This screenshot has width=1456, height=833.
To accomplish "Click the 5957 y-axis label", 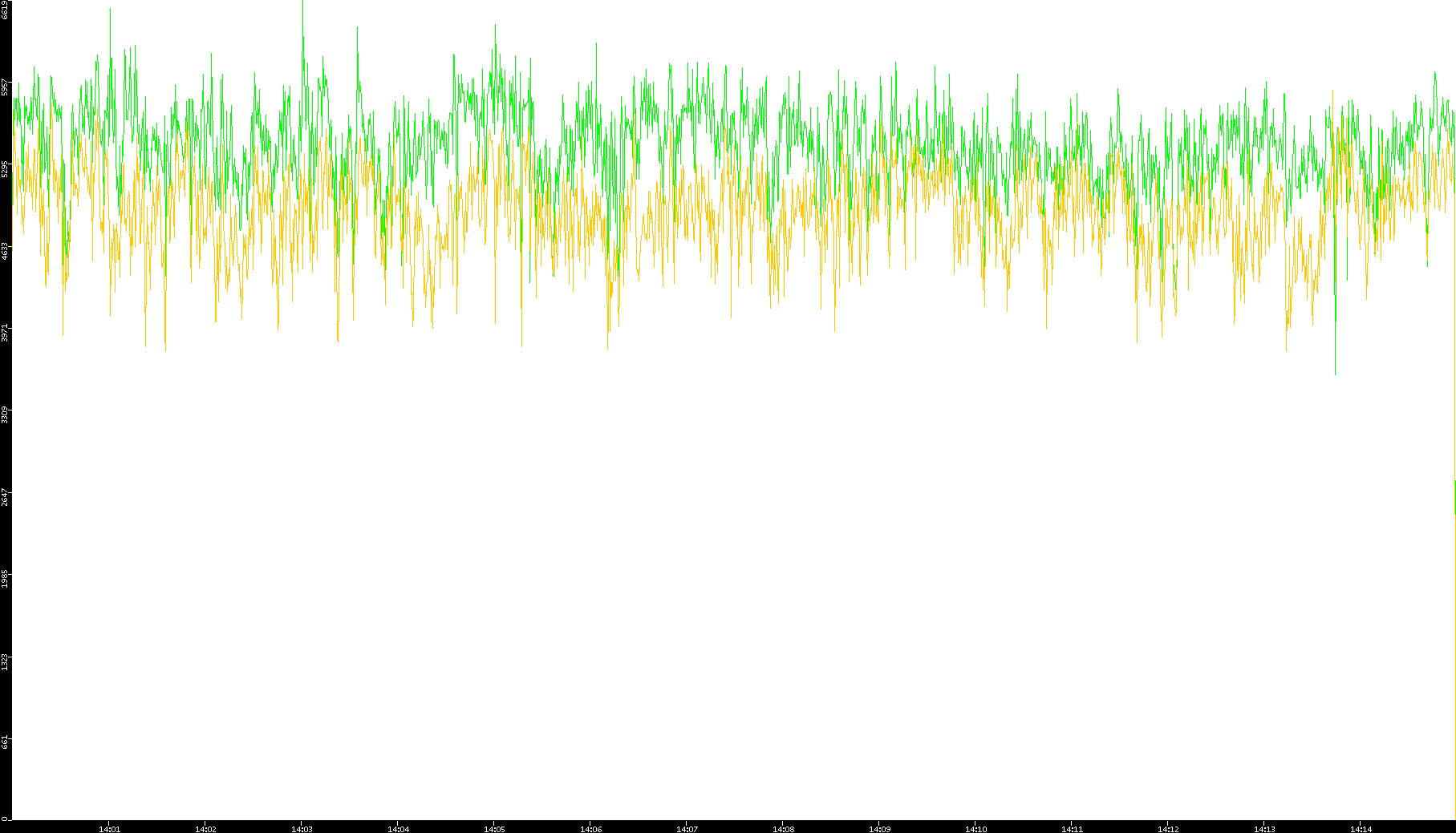I will (x=6, y=87).
